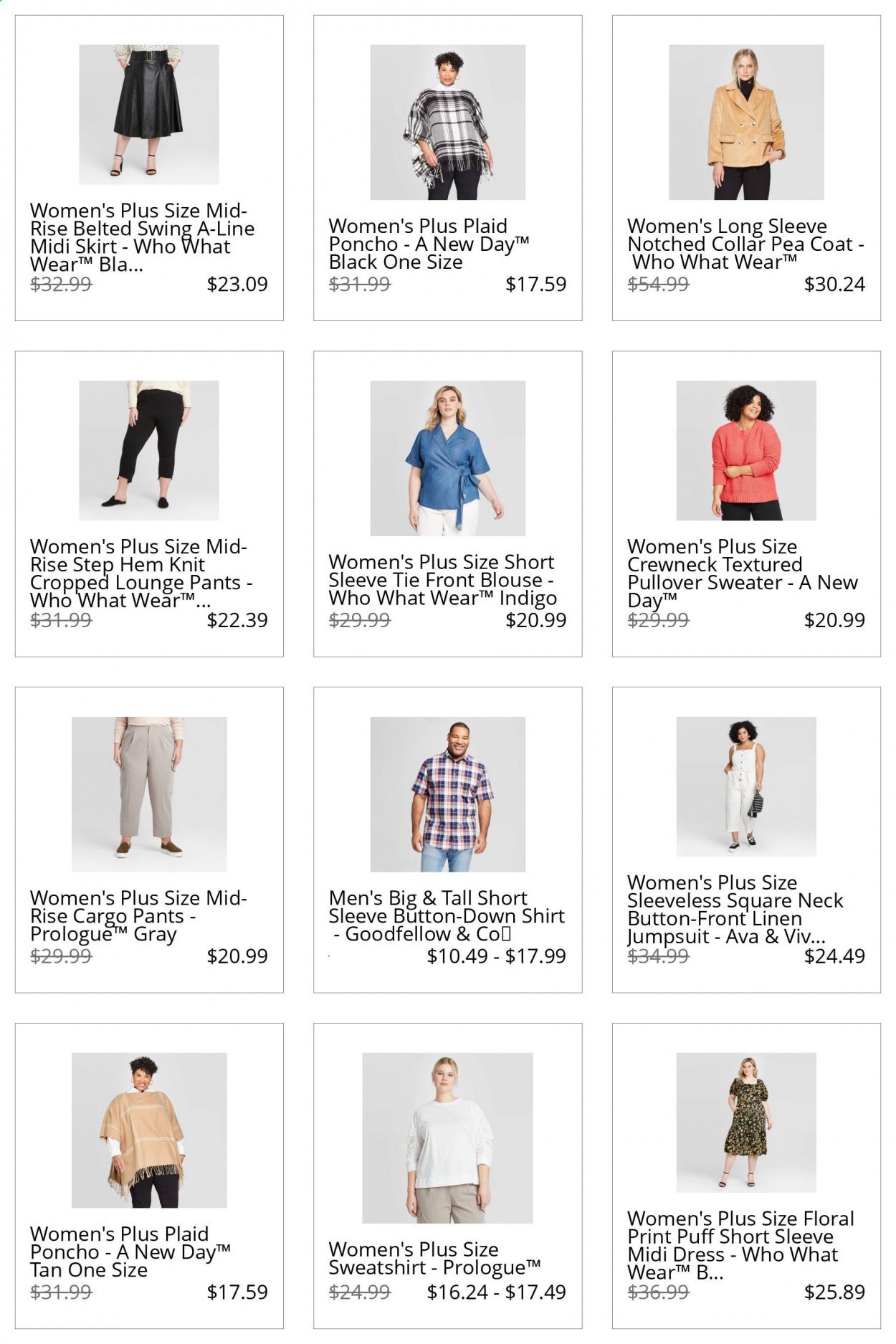Select the white linen jumpsuit picture
The height and width of the screenshot is (1344, 896).
pyautogui.click(x=746, y=786)
